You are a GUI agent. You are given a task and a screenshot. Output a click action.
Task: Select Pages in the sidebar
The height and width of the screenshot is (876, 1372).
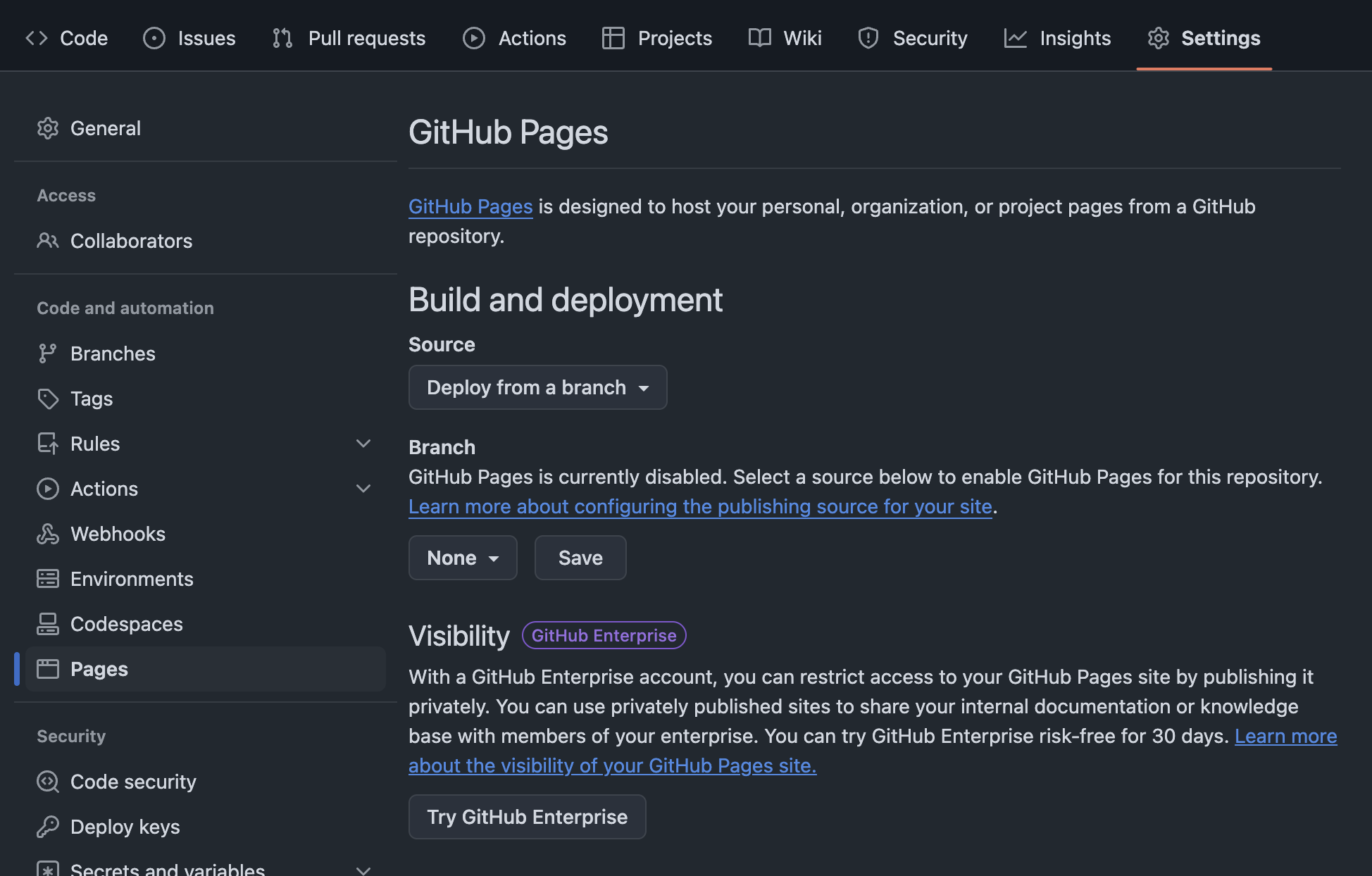coord(205,669)
